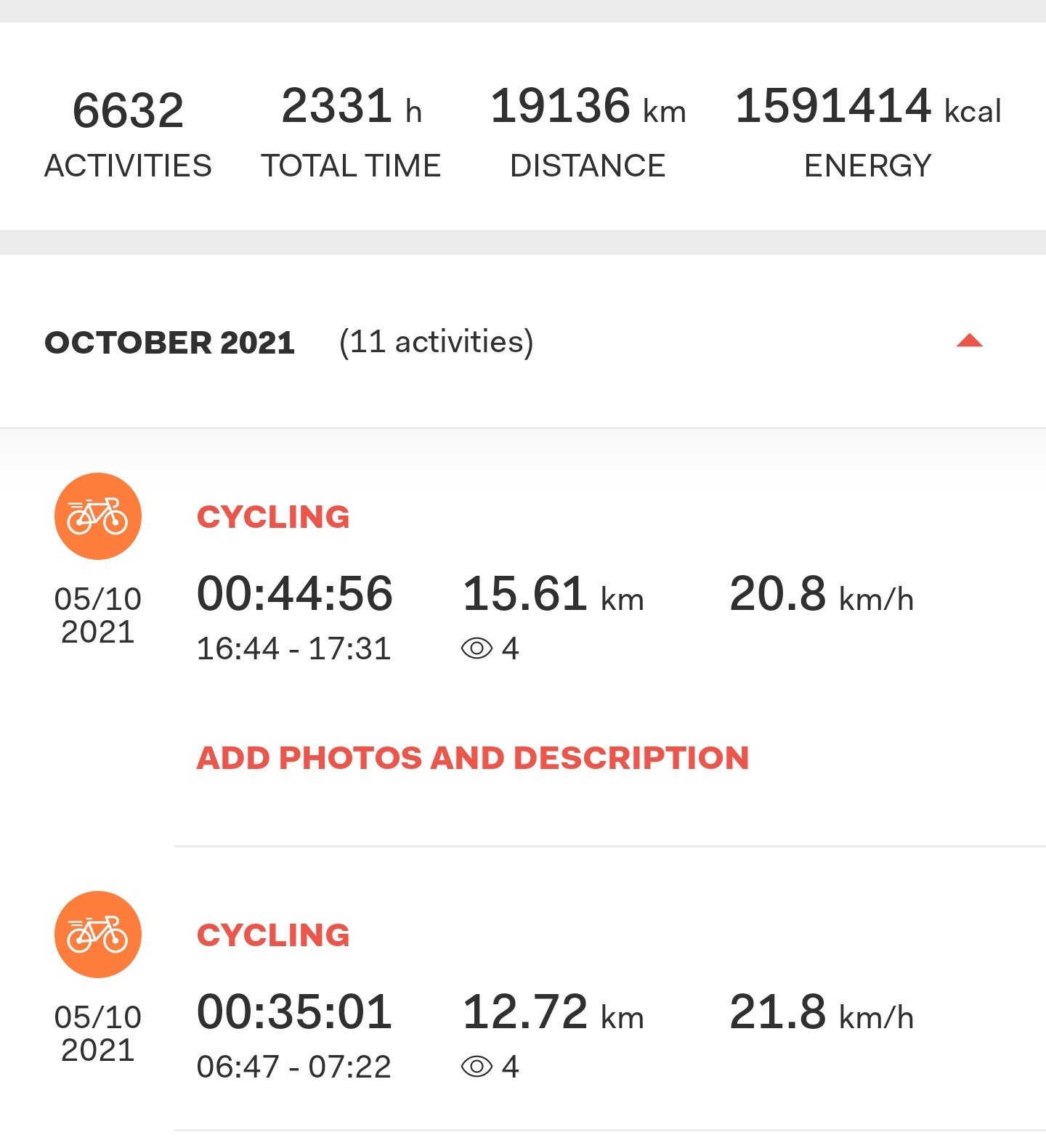Select the OCTOBER 2021 month header
1046x1148 pixels.
170,343
